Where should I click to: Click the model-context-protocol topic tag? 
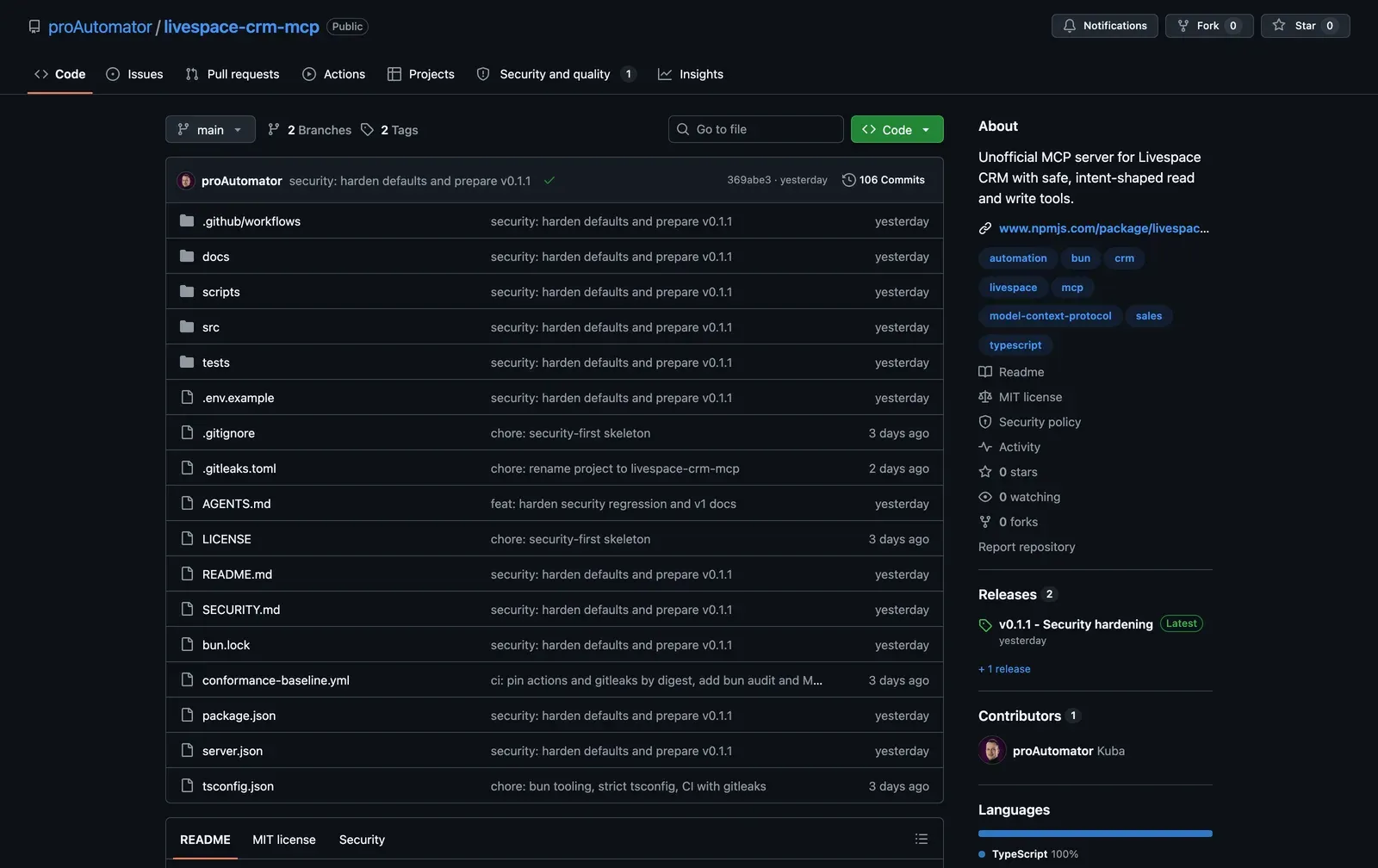click(x=1050, y=316)
